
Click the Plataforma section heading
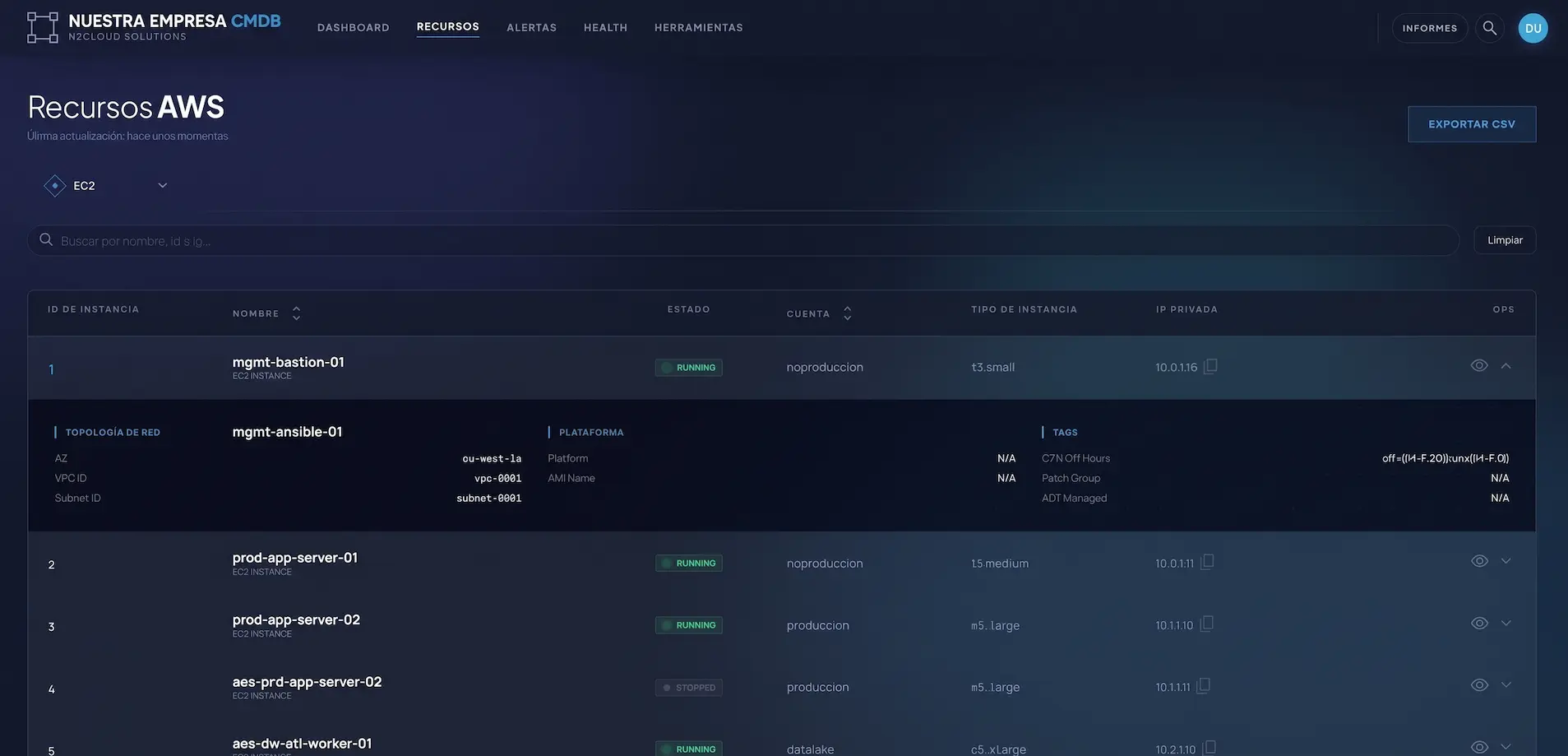click(x=591, y=433)
